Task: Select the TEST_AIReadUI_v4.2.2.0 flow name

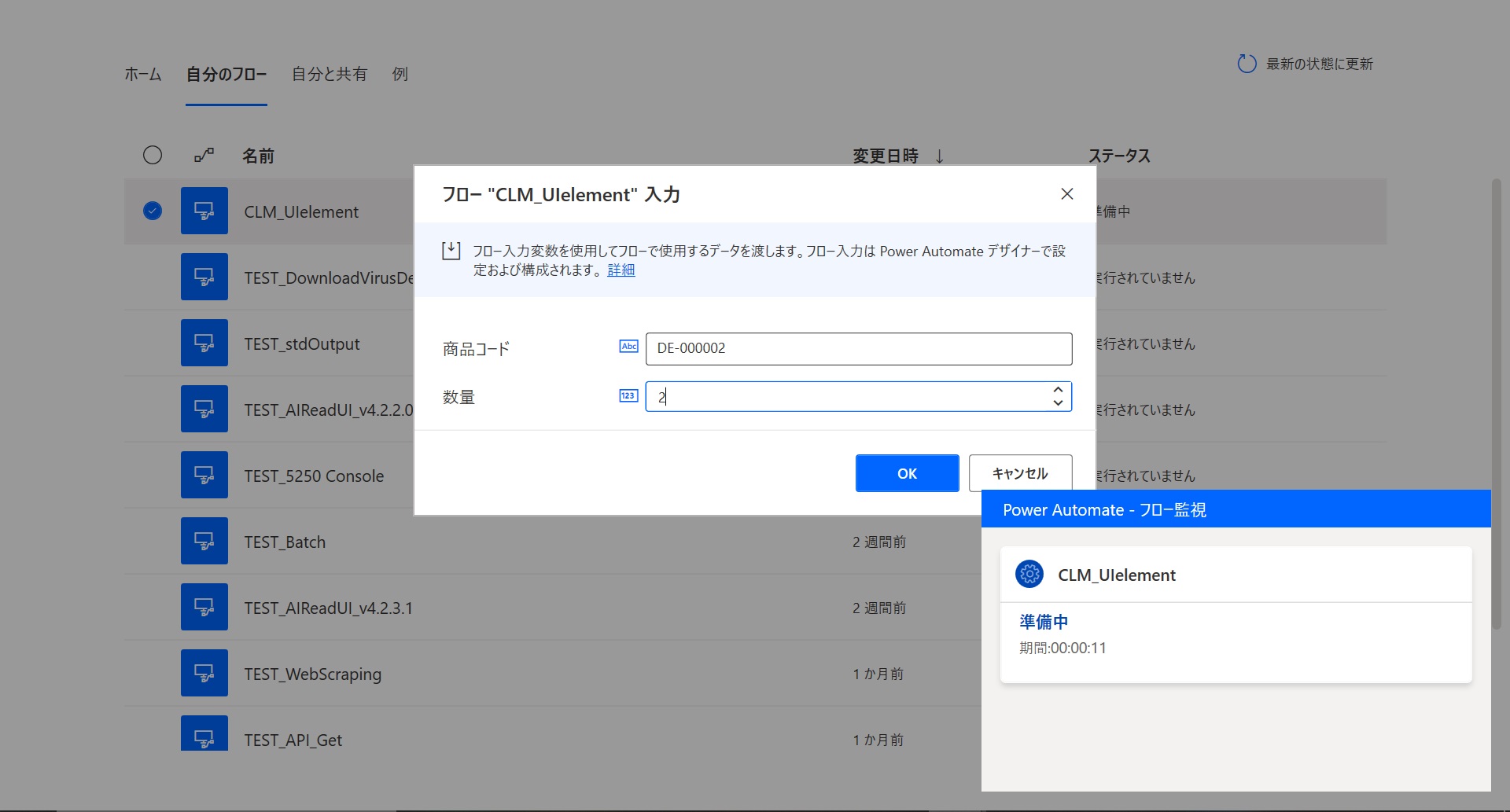Action: pos(329,410)
